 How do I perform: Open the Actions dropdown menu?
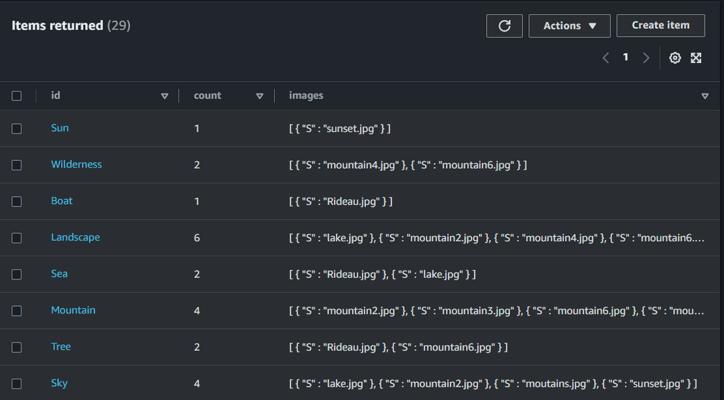pos(569,26)
